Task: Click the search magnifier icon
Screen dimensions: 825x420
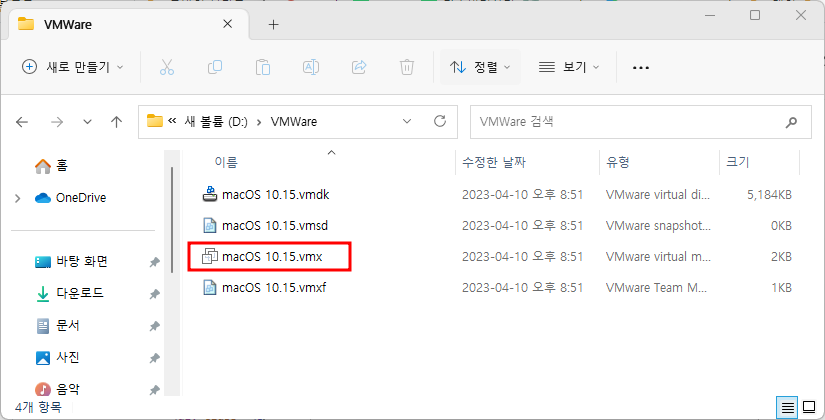Action: click(x=791, y=123)
